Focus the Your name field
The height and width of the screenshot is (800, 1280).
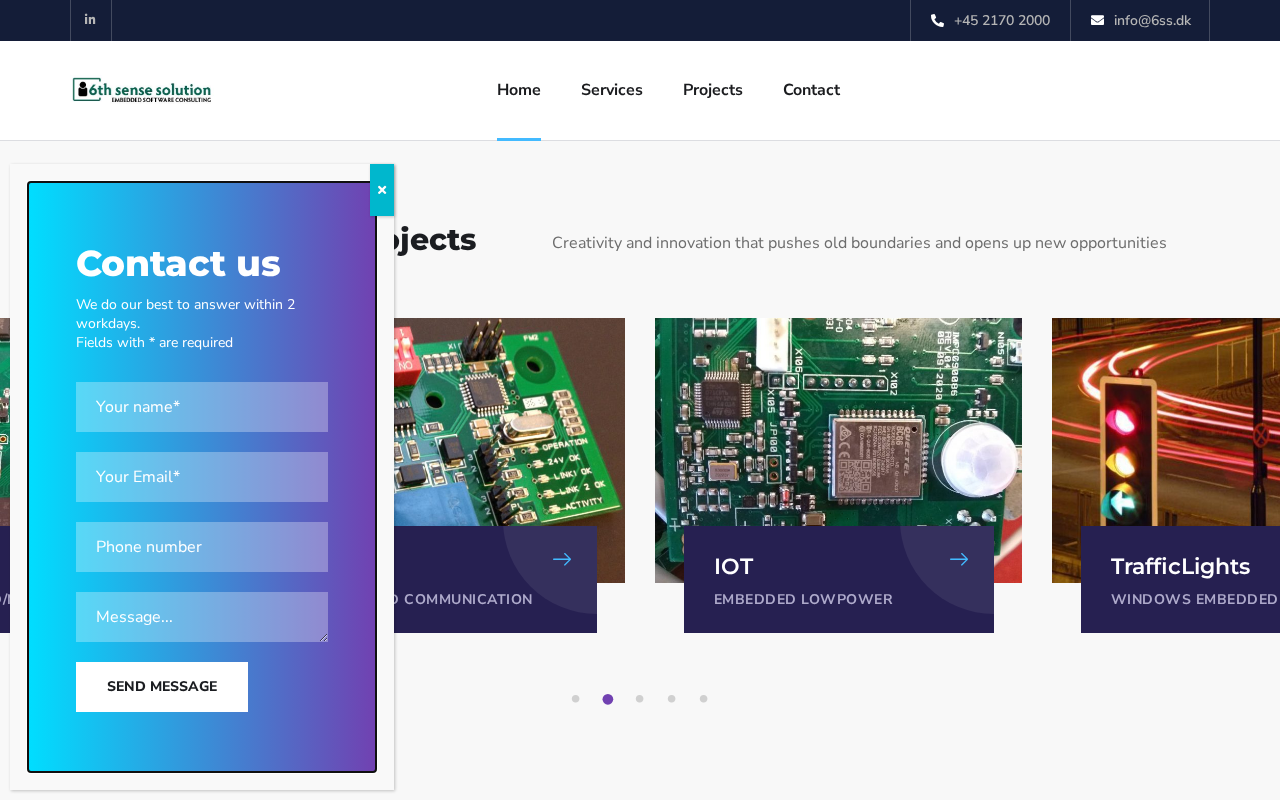coord(202,407)
